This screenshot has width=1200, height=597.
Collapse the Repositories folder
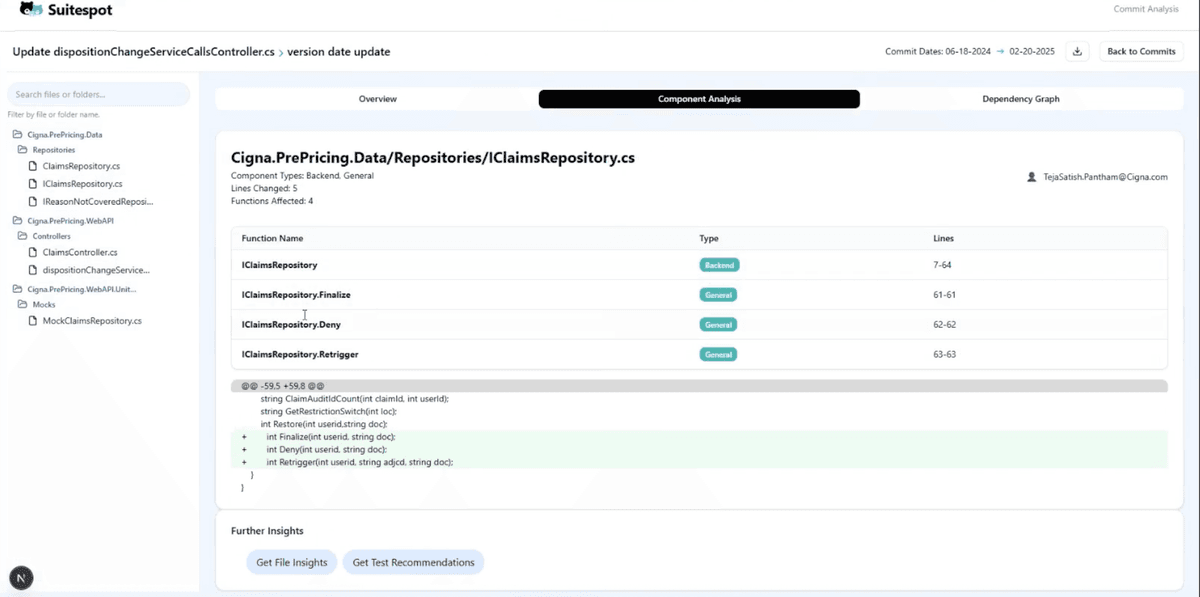pos(23,150)
